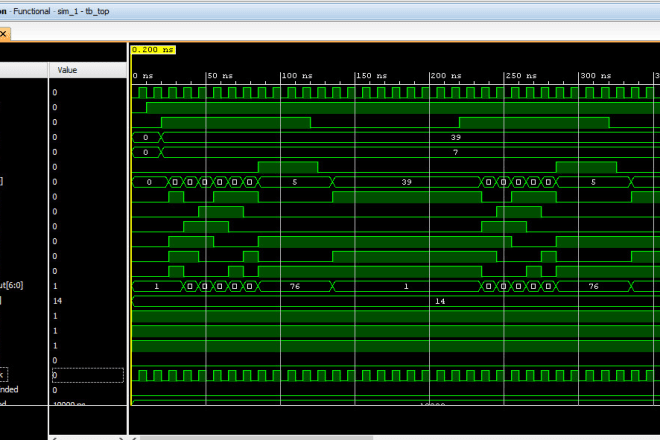
Task: Click the 50 ns time ruler mark
Action: [x=219, y=76]
